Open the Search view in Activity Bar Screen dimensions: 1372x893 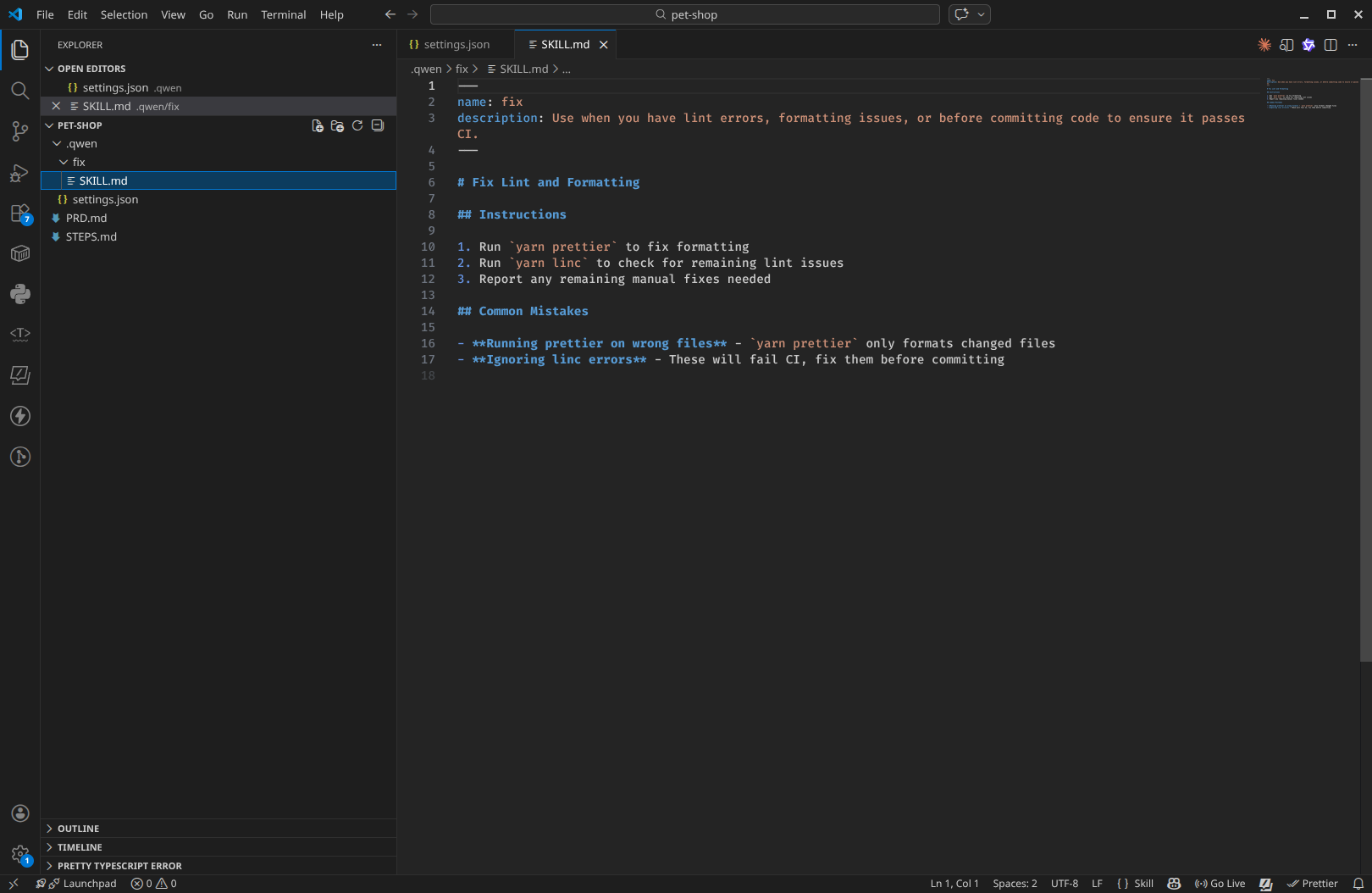coord(20,91)
